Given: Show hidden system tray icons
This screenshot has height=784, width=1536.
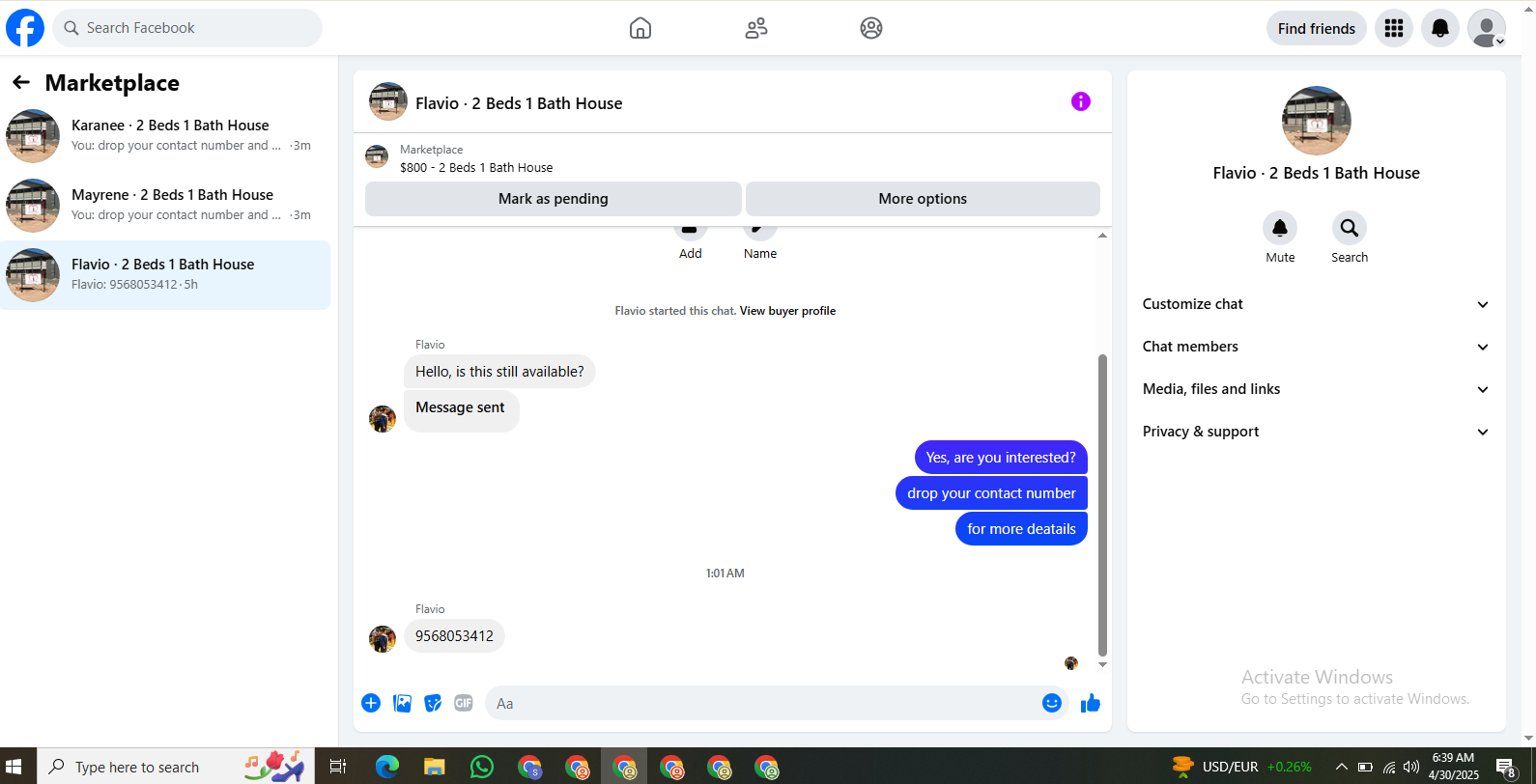Looking at the screenshot, I should coord(1341,767).
